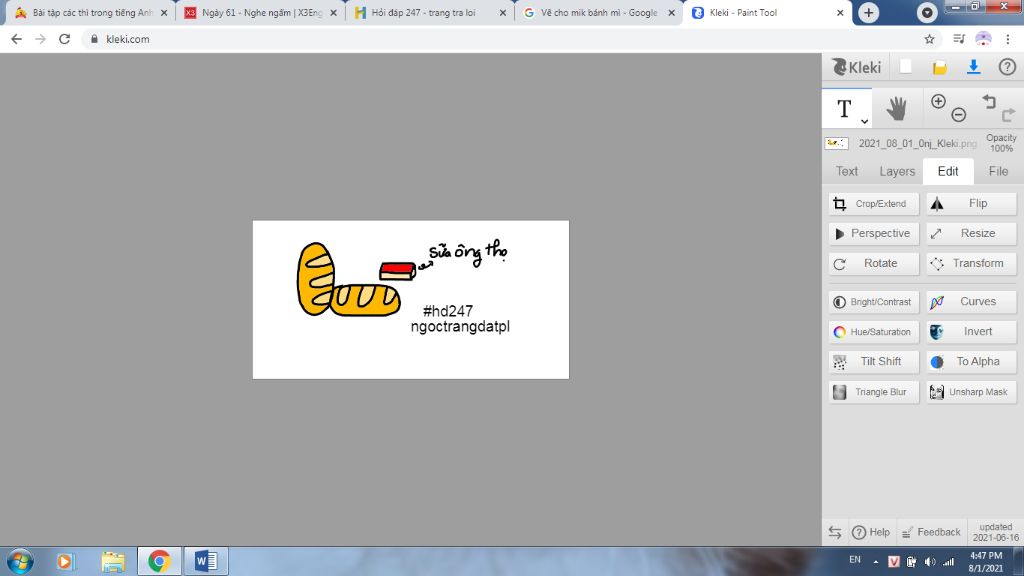Open Microsoft Word from taskbar
The width and height of the screenshot is (1024, 576).
206,561
